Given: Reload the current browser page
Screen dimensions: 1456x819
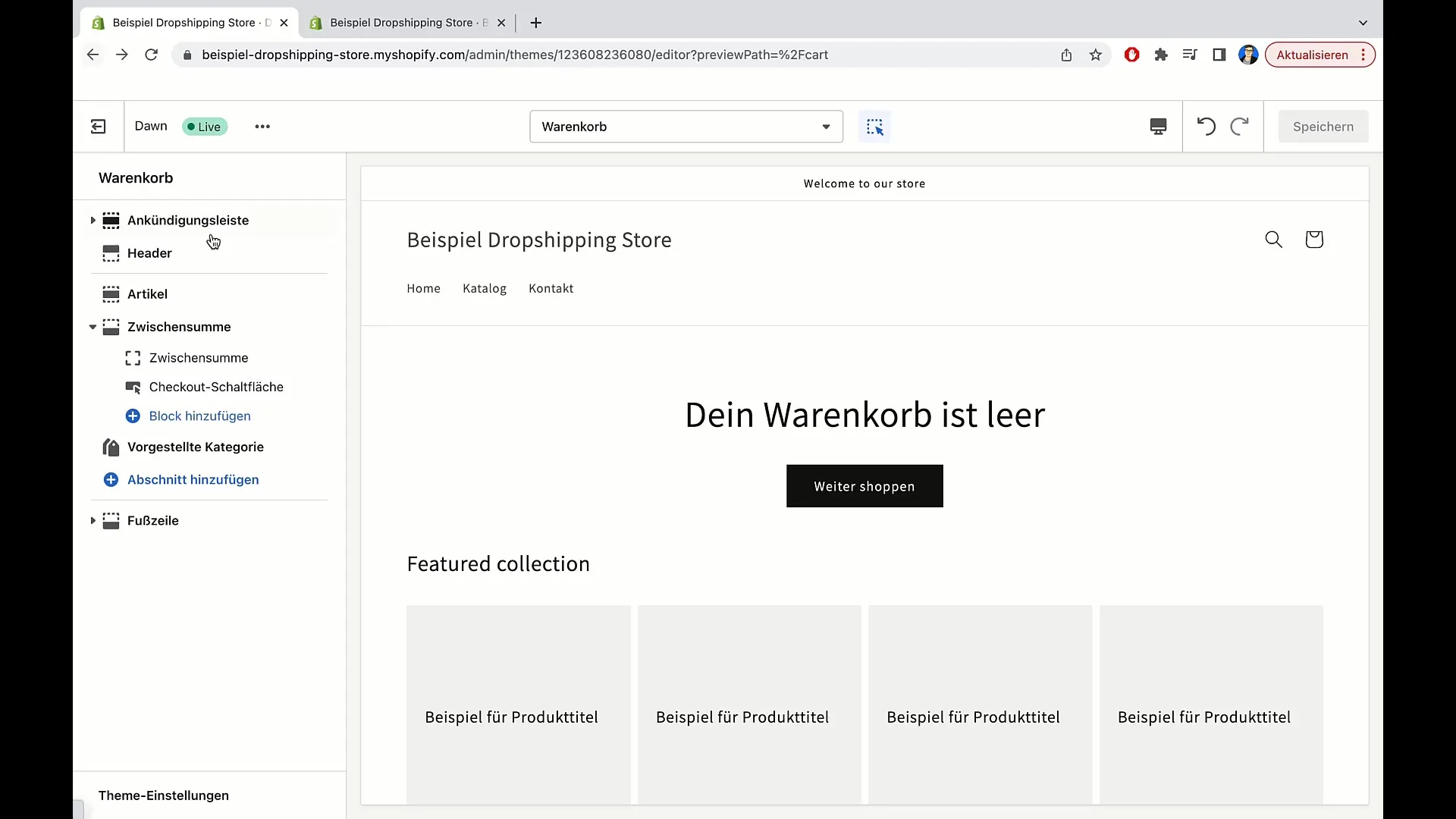Looking at the screenshot, I should coord(152,55).
